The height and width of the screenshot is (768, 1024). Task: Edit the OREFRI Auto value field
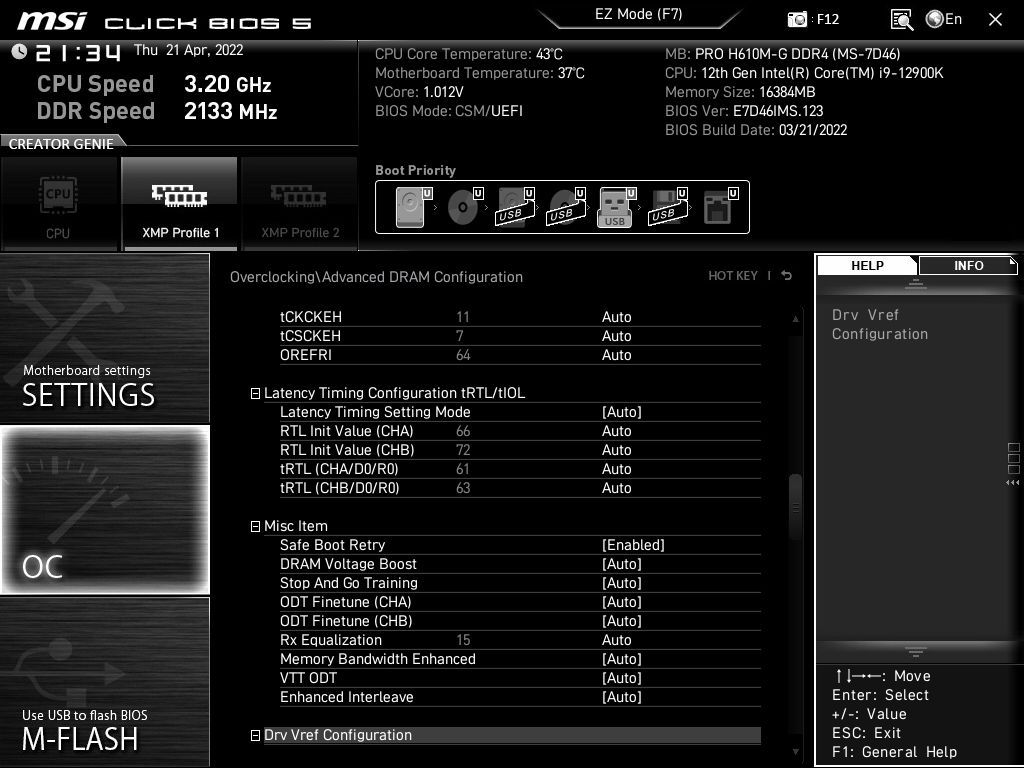[616, 355]
